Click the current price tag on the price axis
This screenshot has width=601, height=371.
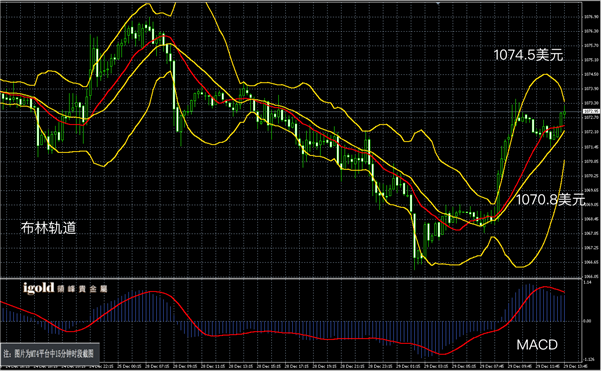(x=591, y=112)
